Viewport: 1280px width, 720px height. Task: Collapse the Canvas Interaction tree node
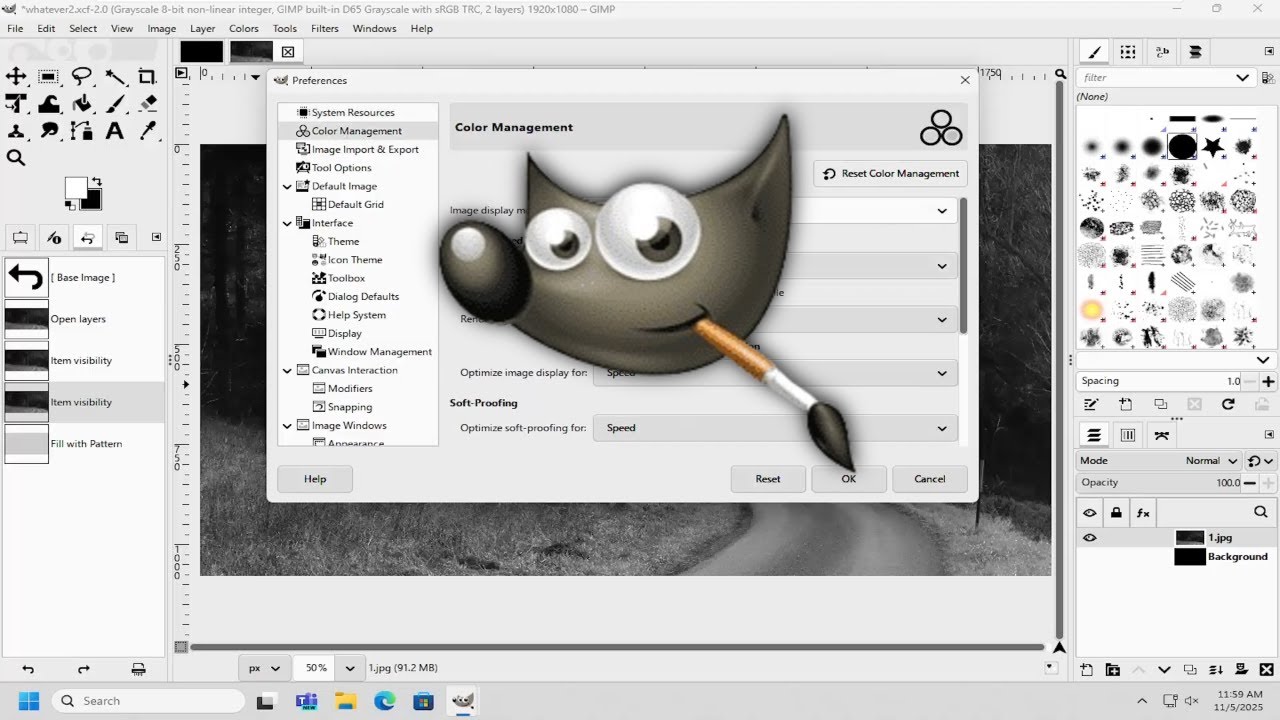point(288,370)
